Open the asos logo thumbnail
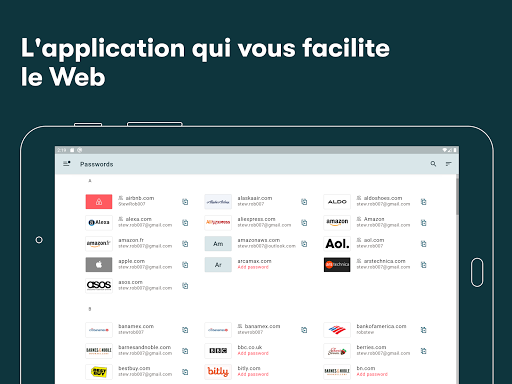This screenshot has height=384, width=512. click(99, 286)
